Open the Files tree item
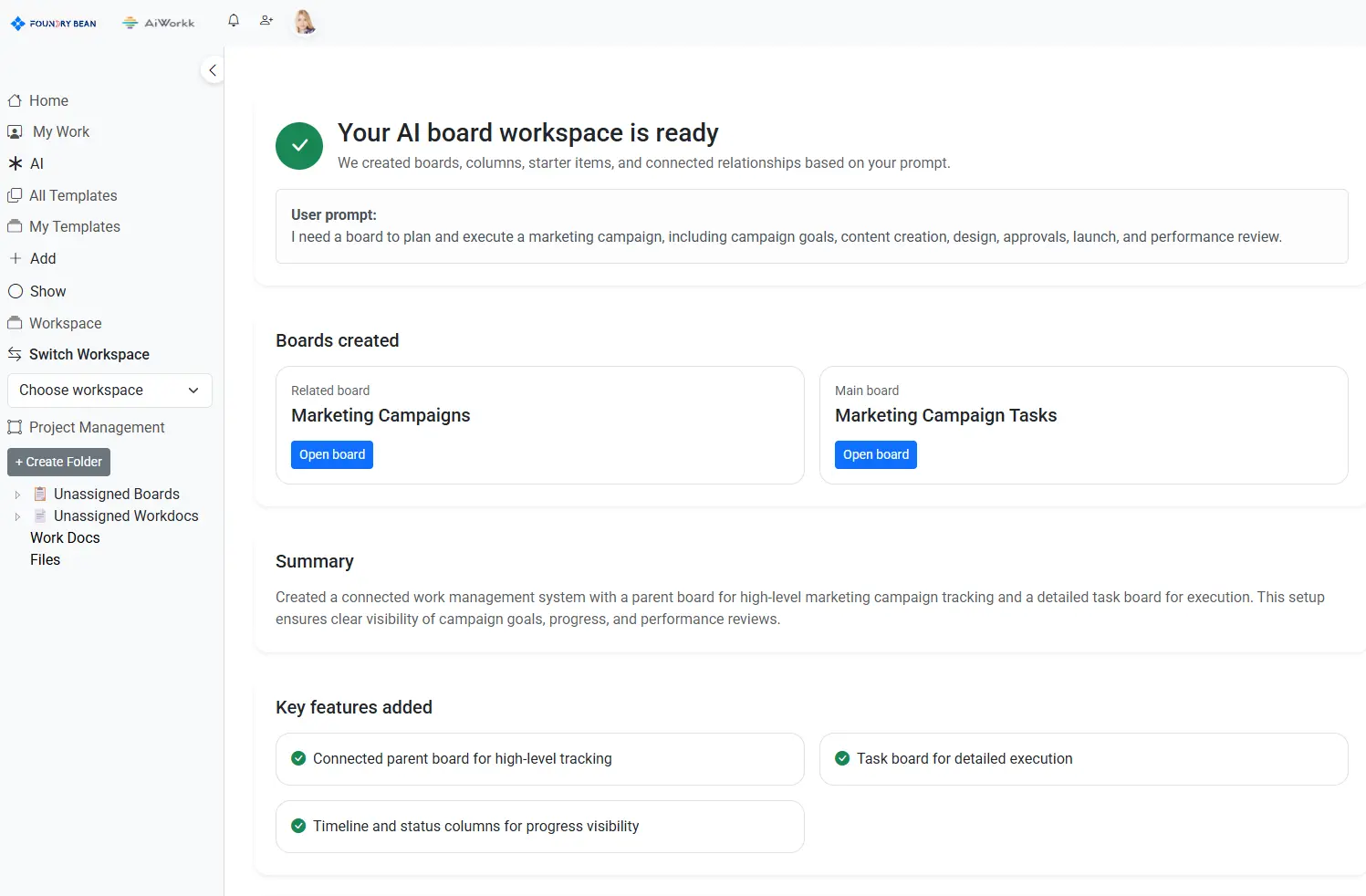 point(45,559)
